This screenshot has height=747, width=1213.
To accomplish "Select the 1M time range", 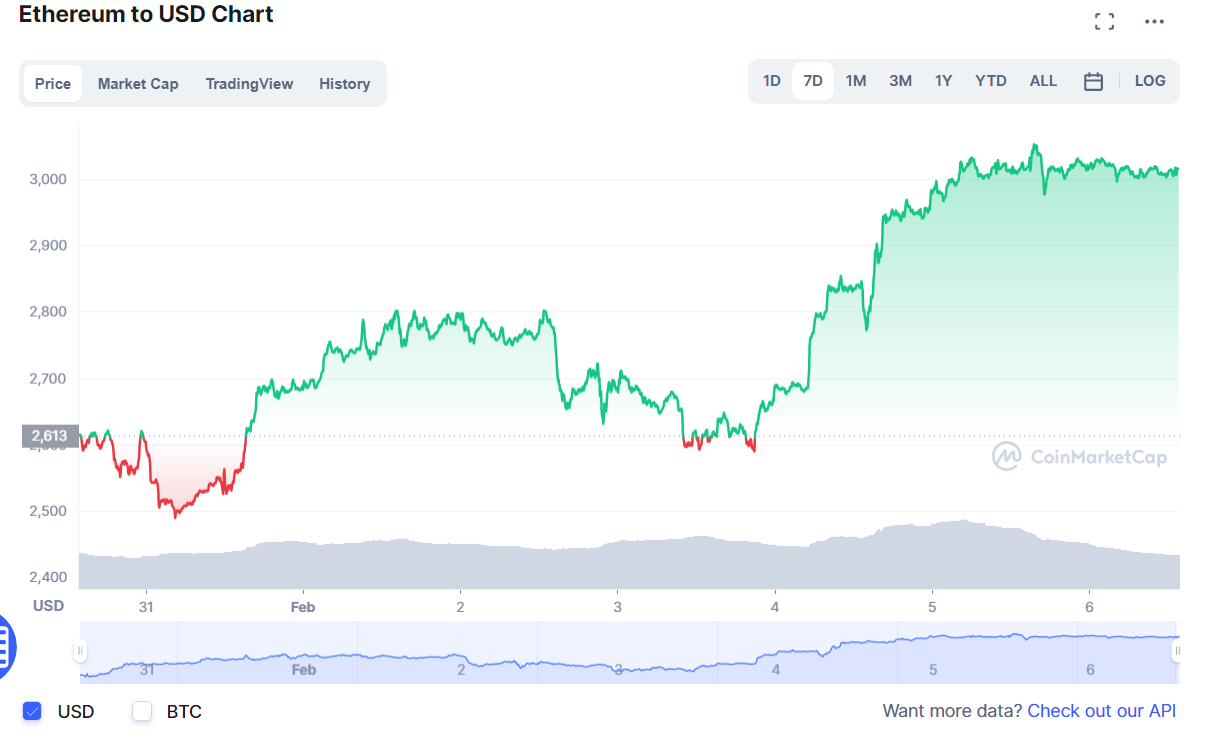I will pyautogui.click(x=856, y=81).
